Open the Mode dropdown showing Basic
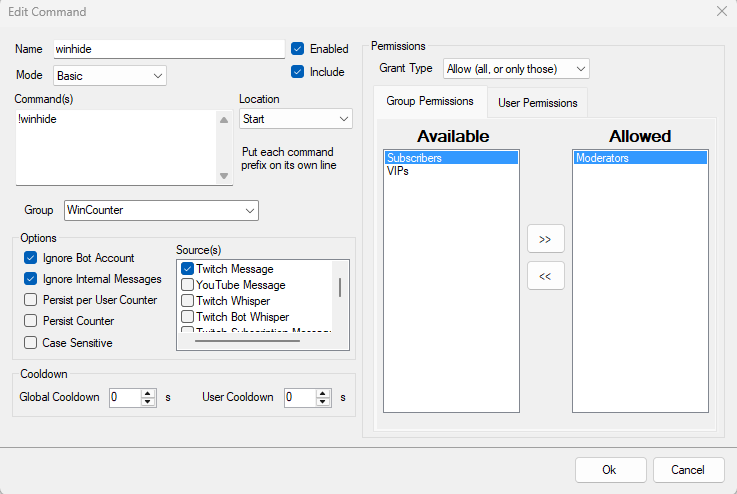 [110, 76]
